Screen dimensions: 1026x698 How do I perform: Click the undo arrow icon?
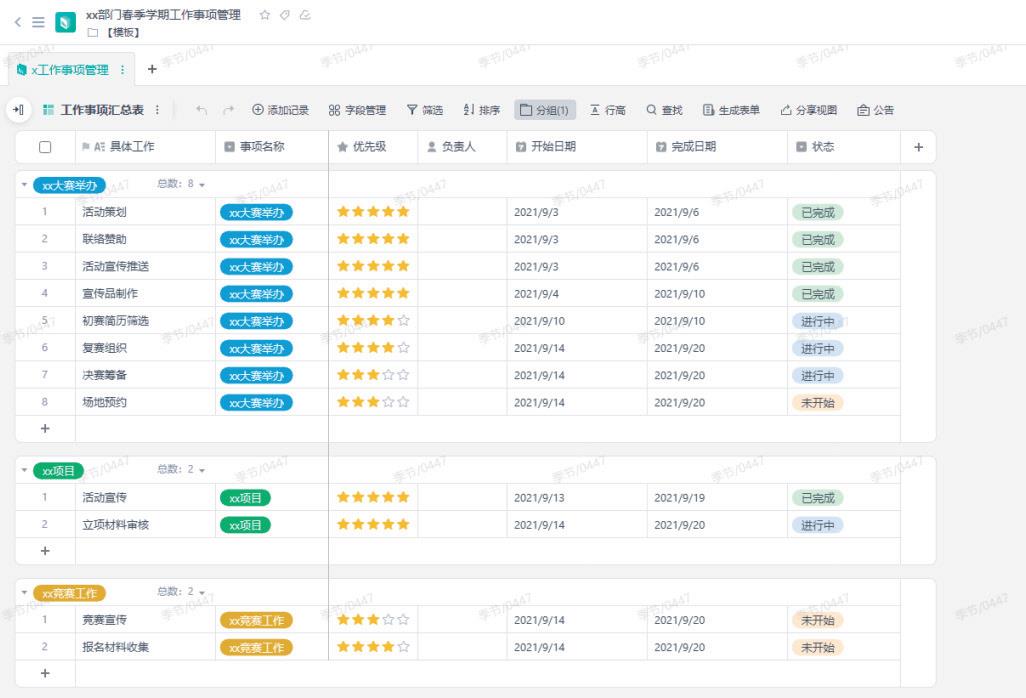(202, 110)
